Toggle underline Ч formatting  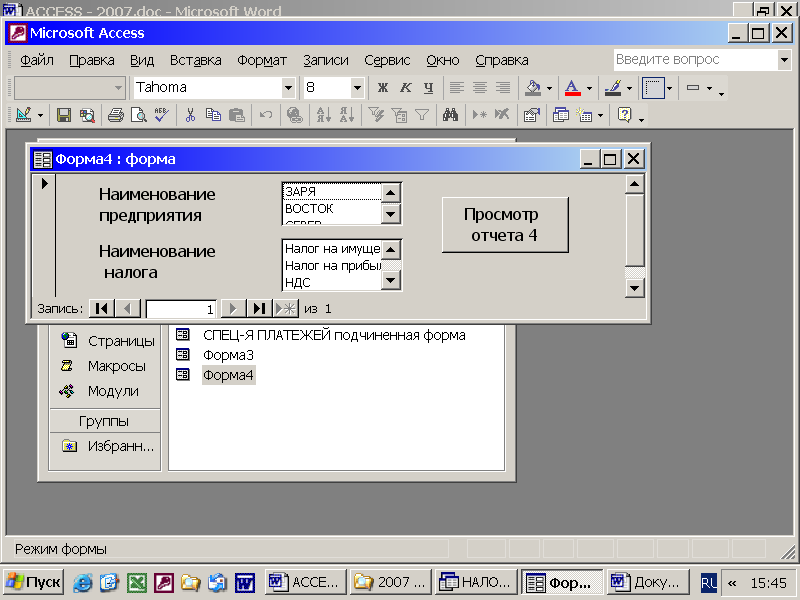[429, 88]
